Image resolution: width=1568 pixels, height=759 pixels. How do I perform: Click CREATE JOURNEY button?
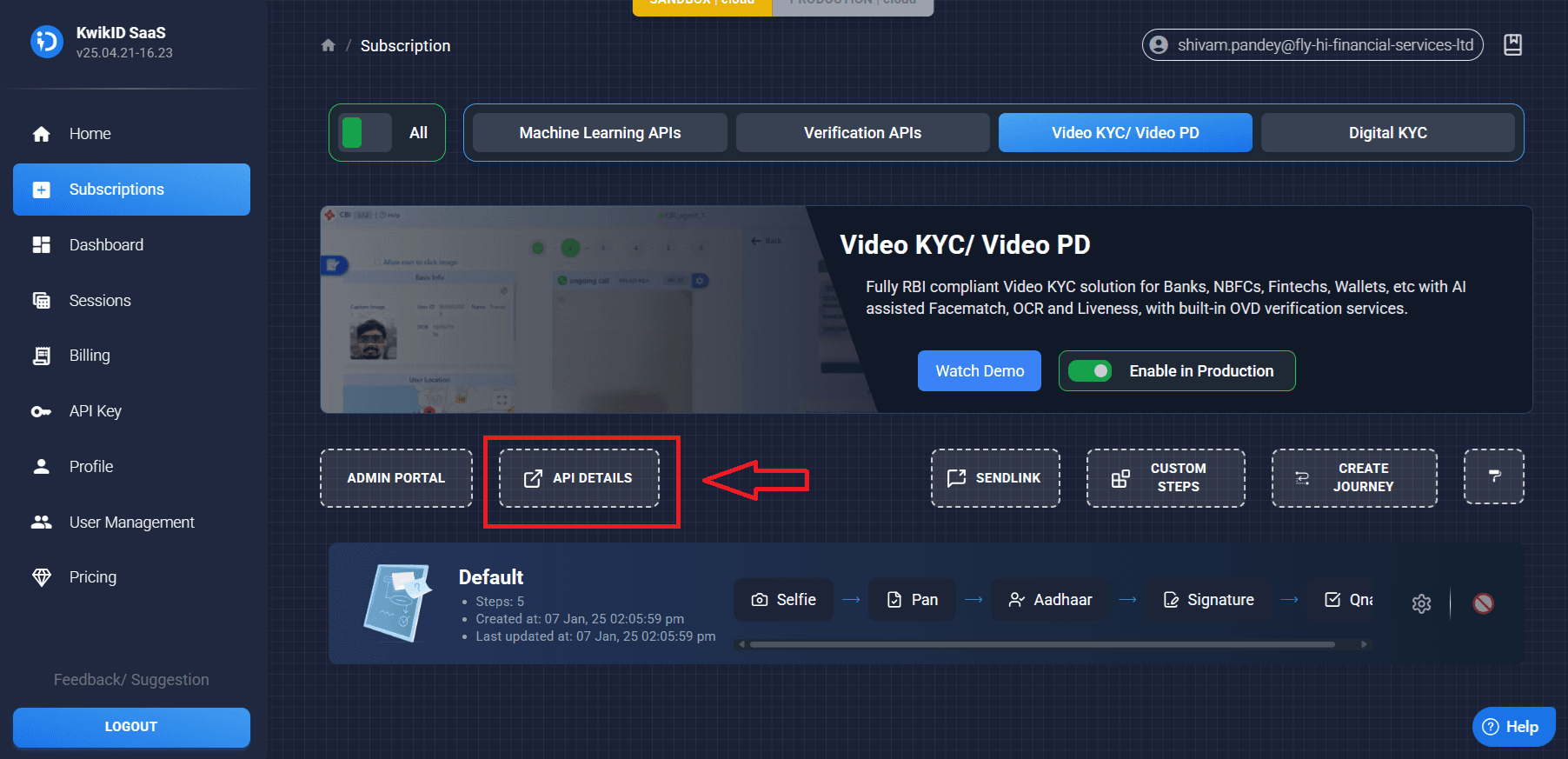coord(1354,478)
